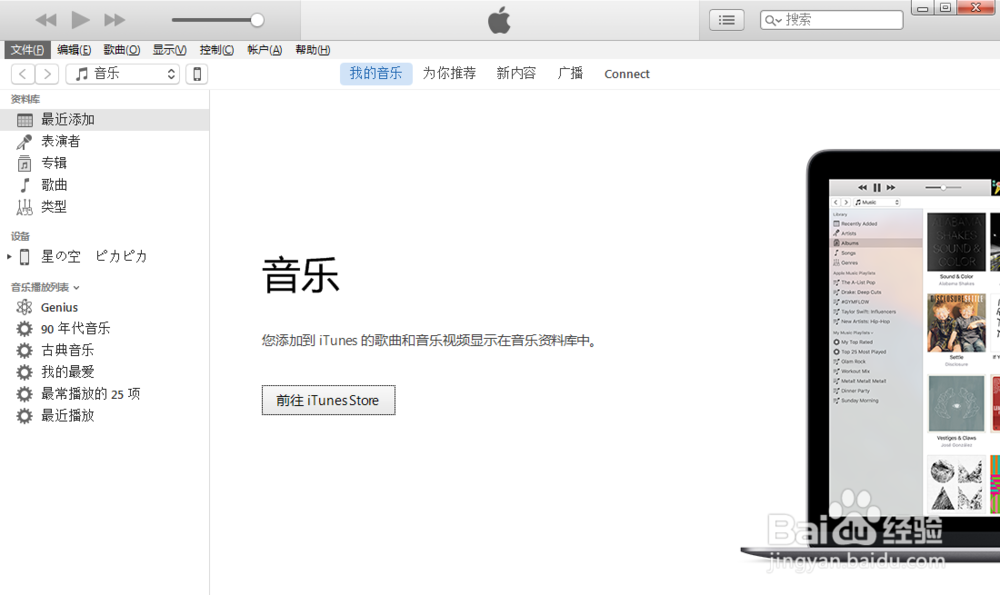Click the 最近播放 playlist label
This screenshot has height=595, width=1000.
coord(68,416)
